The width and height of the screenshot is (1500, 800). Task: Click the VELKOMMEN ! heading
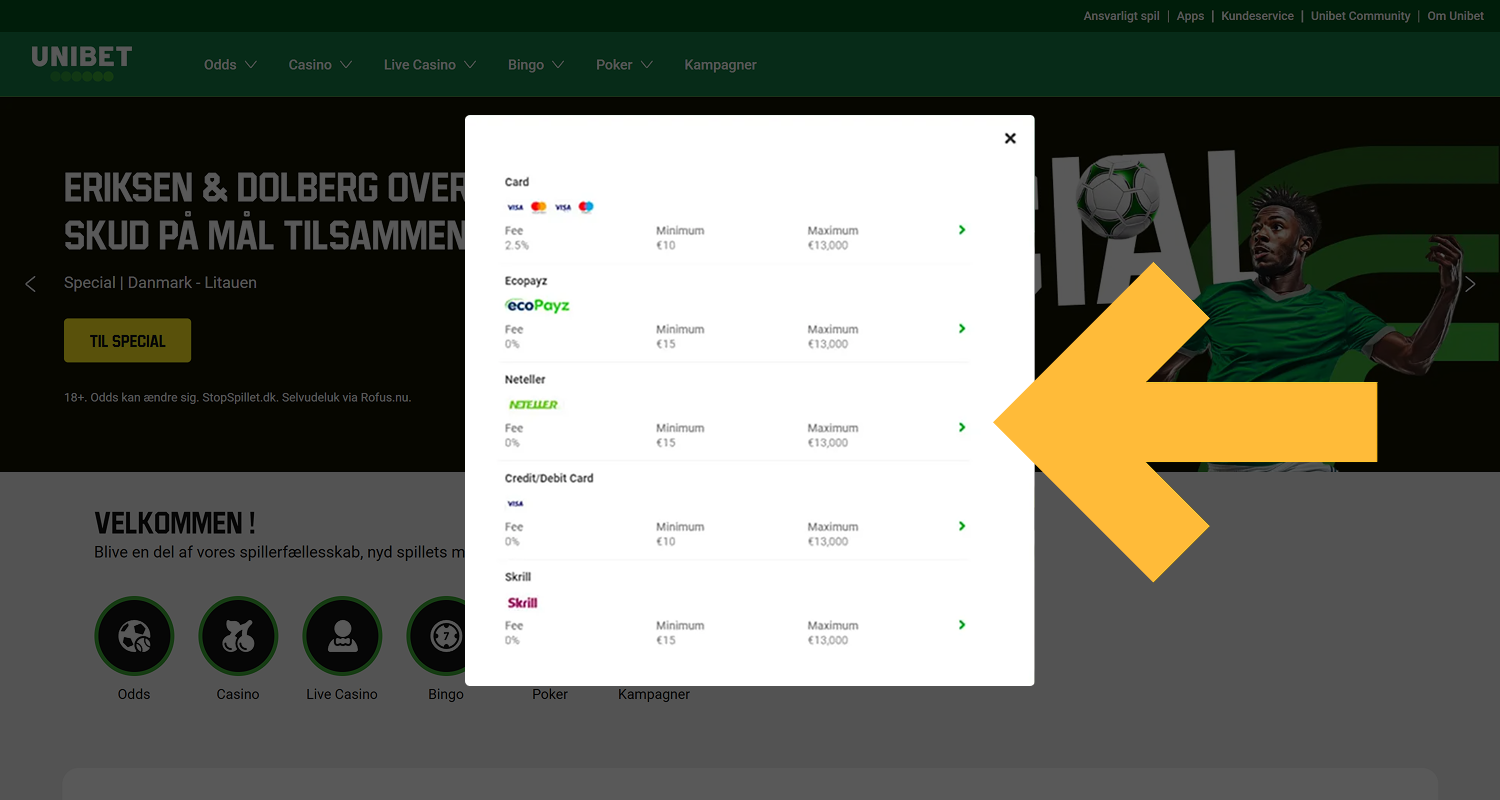pyautogui.click(x=175, y=523)
